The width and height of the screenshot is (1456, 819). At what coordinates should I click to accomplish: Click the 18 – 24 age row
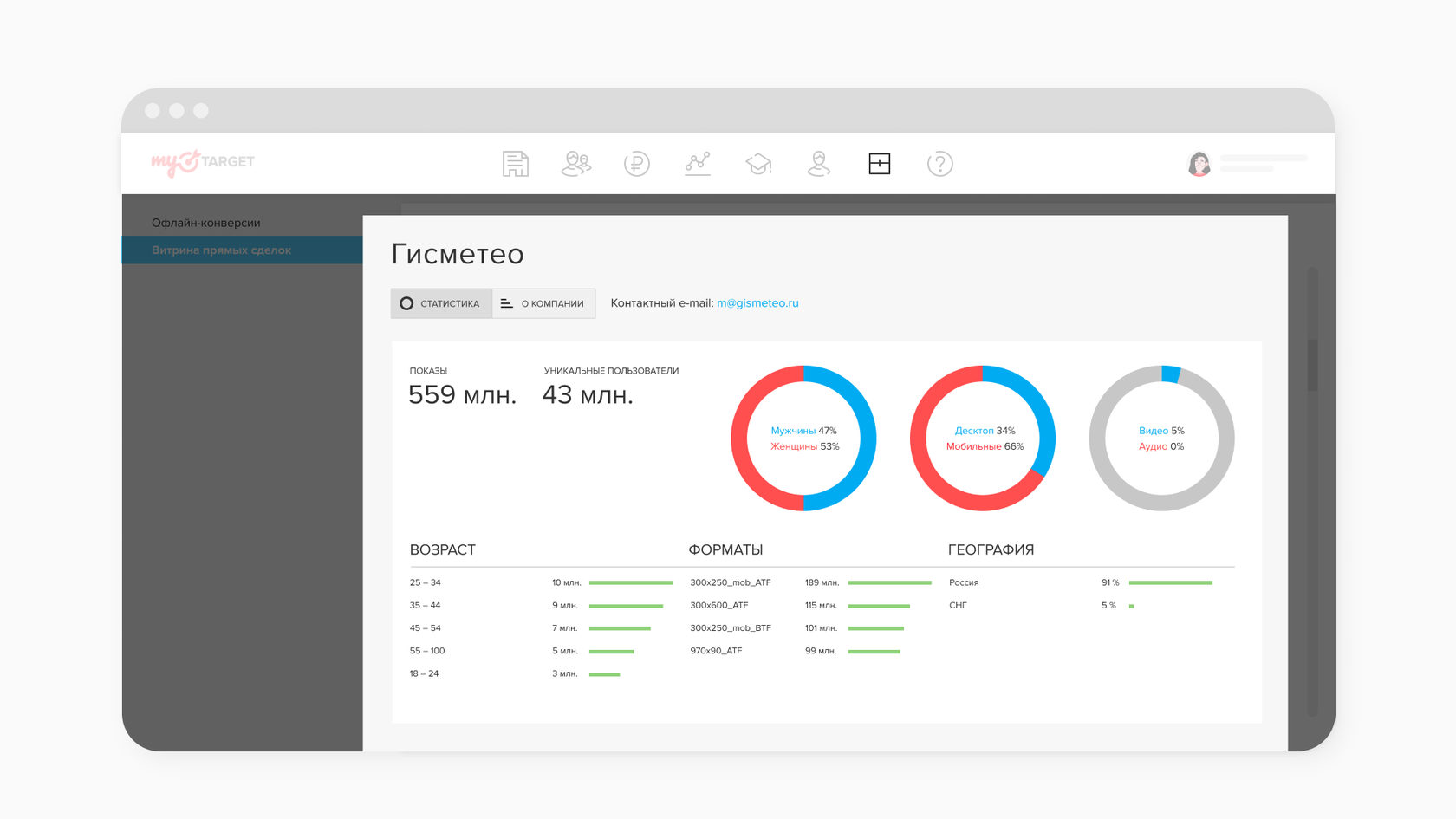(515, 673)
